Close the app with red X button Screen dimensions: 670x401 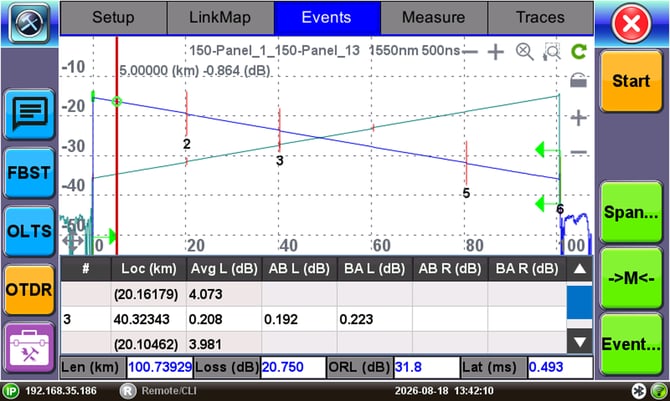point(631,24)
